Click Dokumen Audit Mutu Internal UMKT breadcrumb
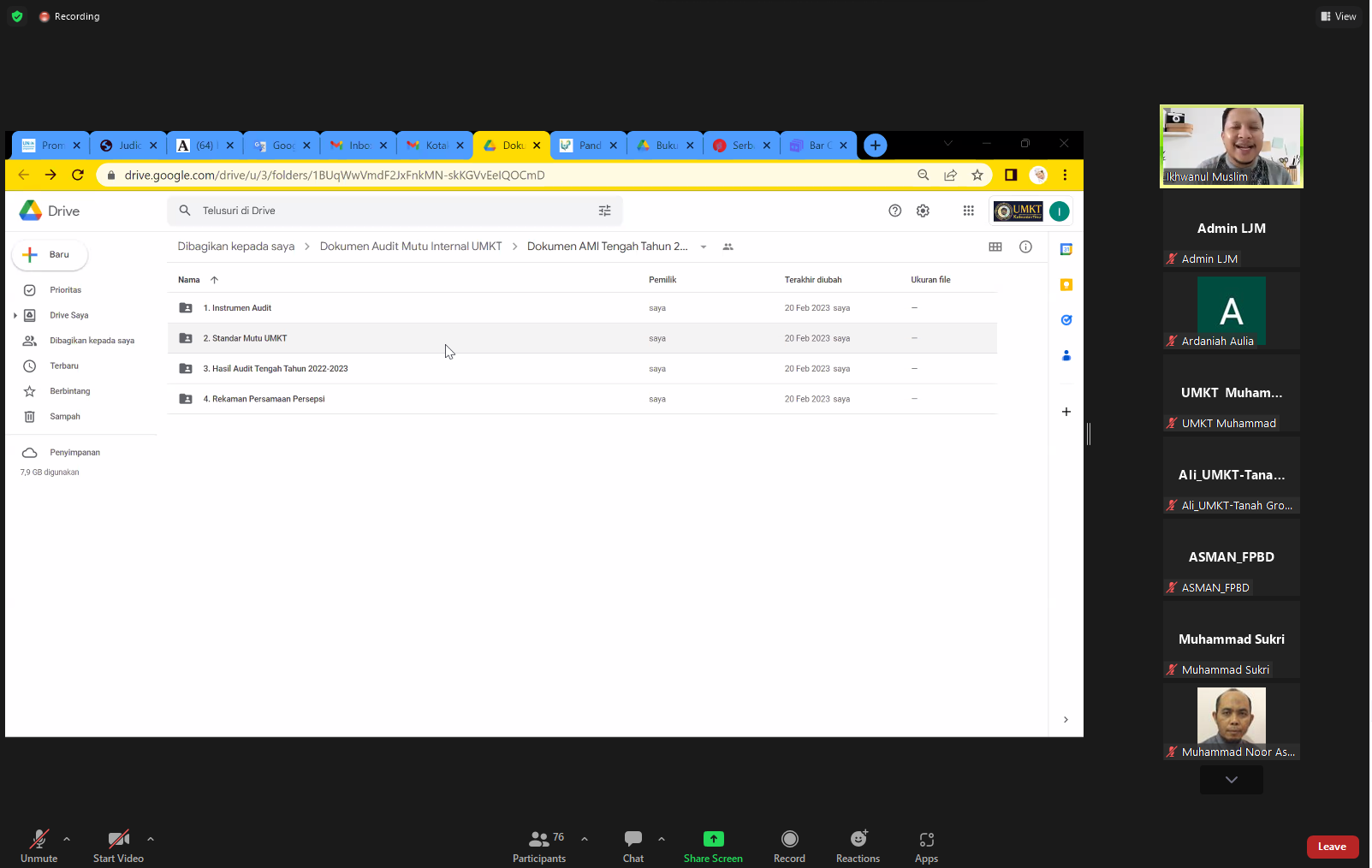Image resolution: width=1372 pixels, height=868 pixels. pos(411,247)
